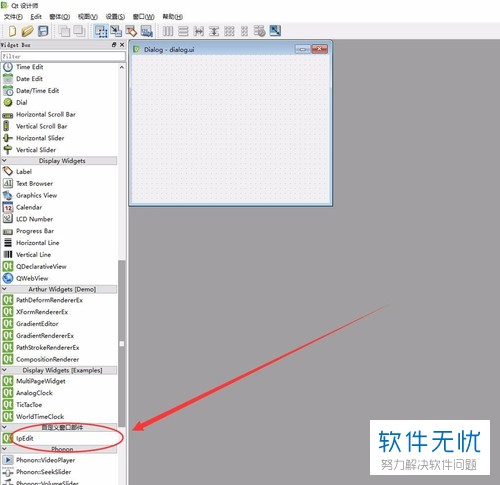Select the Edit Widgets mode icon
This screenshot has width=500, height=485.
point(101,31)
